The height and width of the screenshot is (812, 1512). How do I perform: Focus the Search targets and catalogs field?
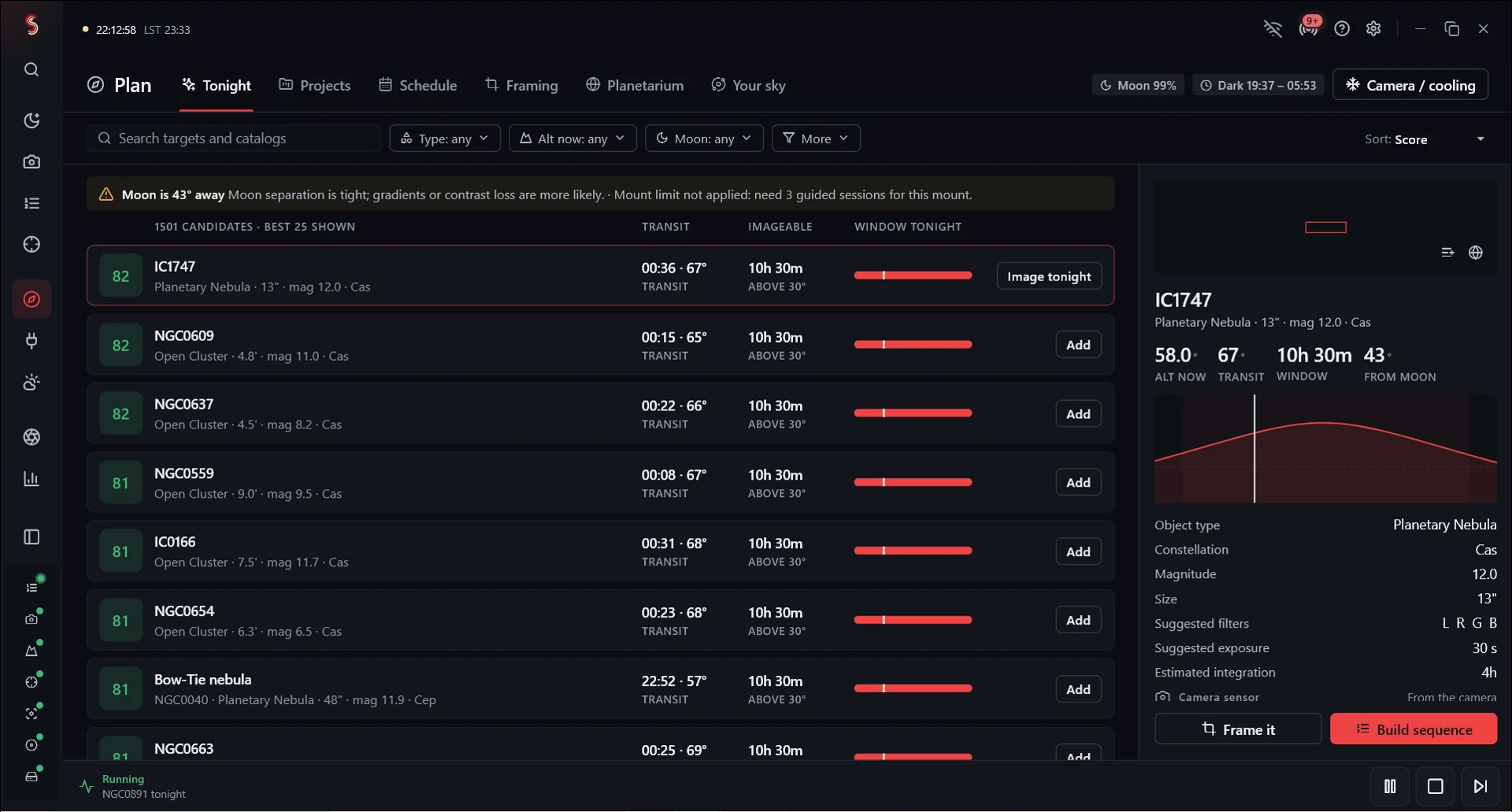234,139
